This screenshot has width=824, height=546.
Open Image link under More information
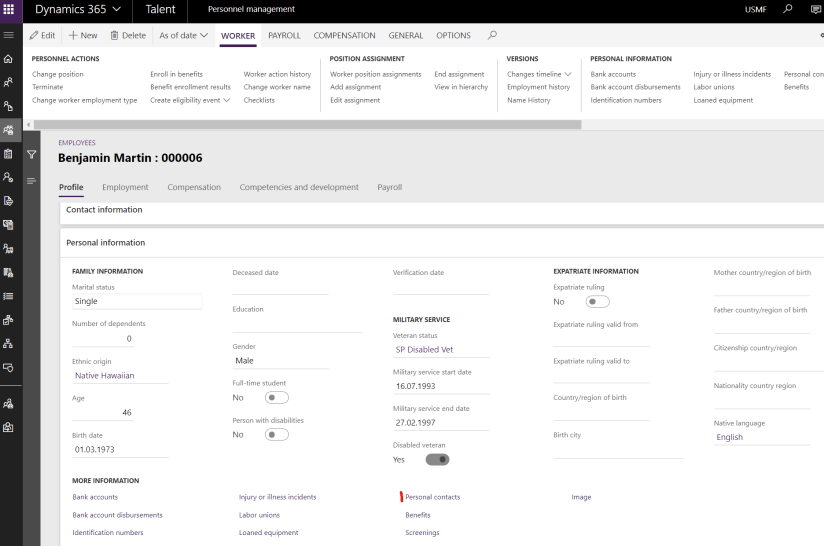(581, 497)
